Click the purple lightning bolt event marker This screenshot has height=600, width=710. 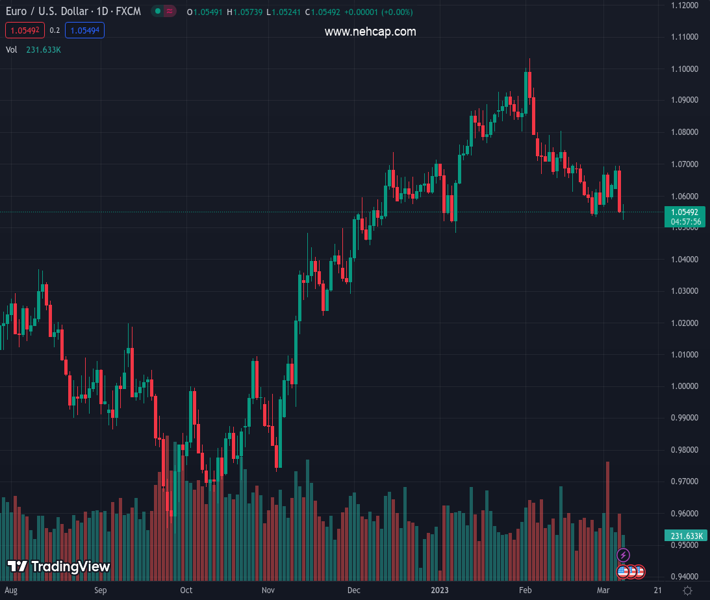(624, 555)
